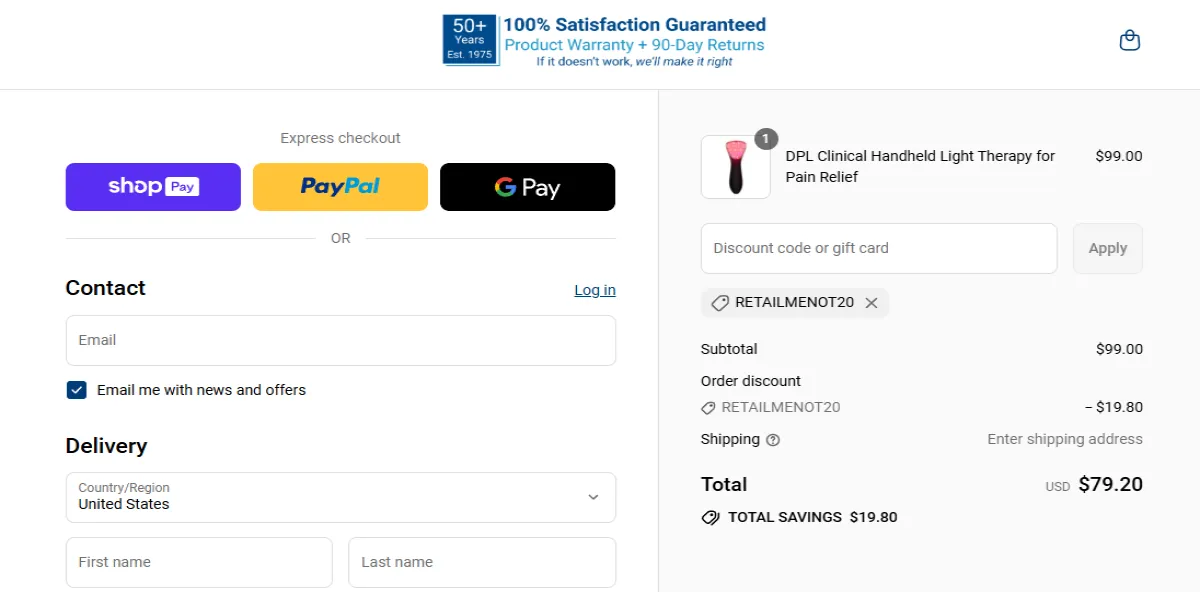1200x592 pixels.
Task: Open the Log in link
Action: pyautogui.click(x=594, y=290)
